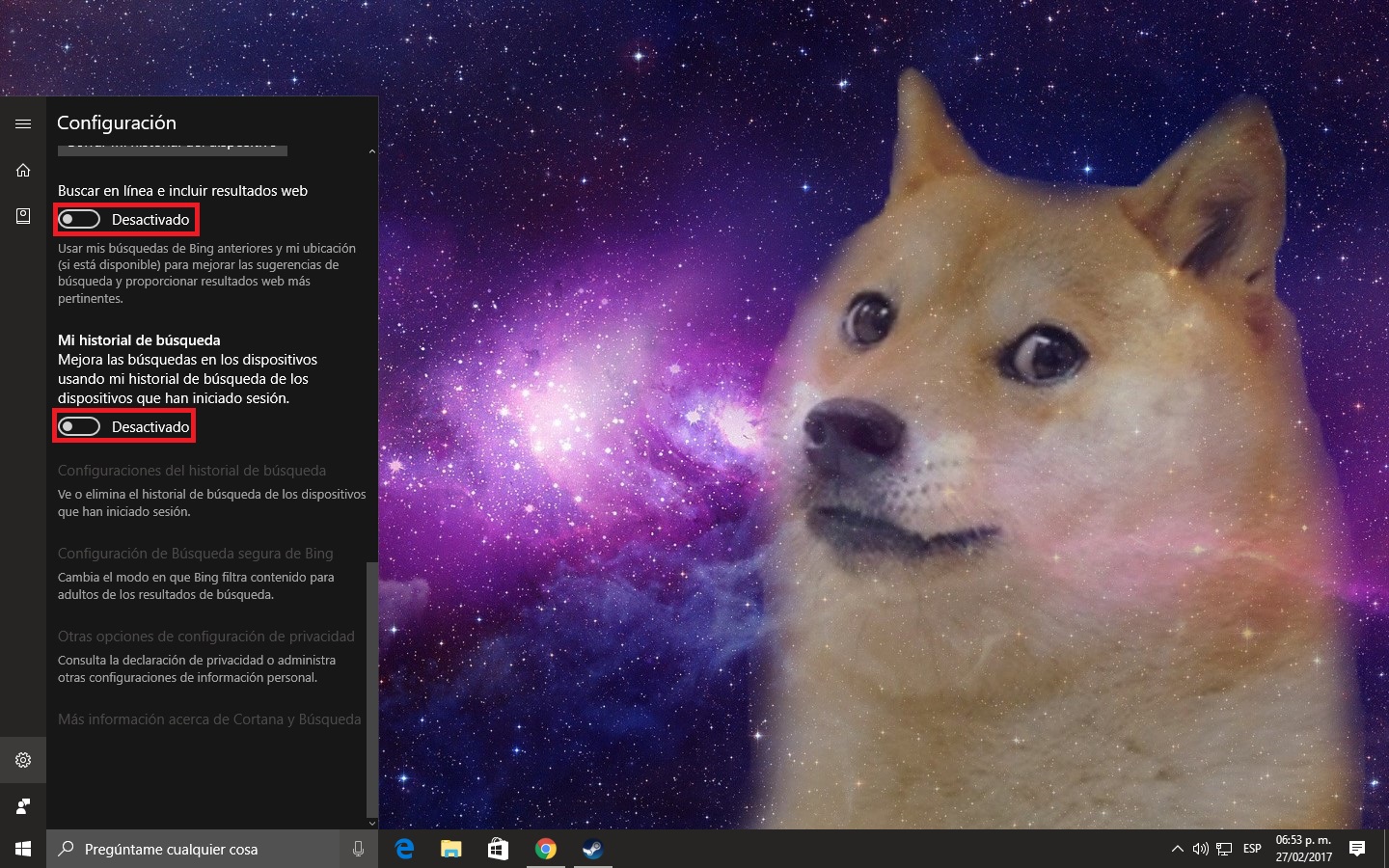Show hidden system tray icons
Image resolution: width=1389 pixels, height=868 pixels.
click(x=1177, y=849)
